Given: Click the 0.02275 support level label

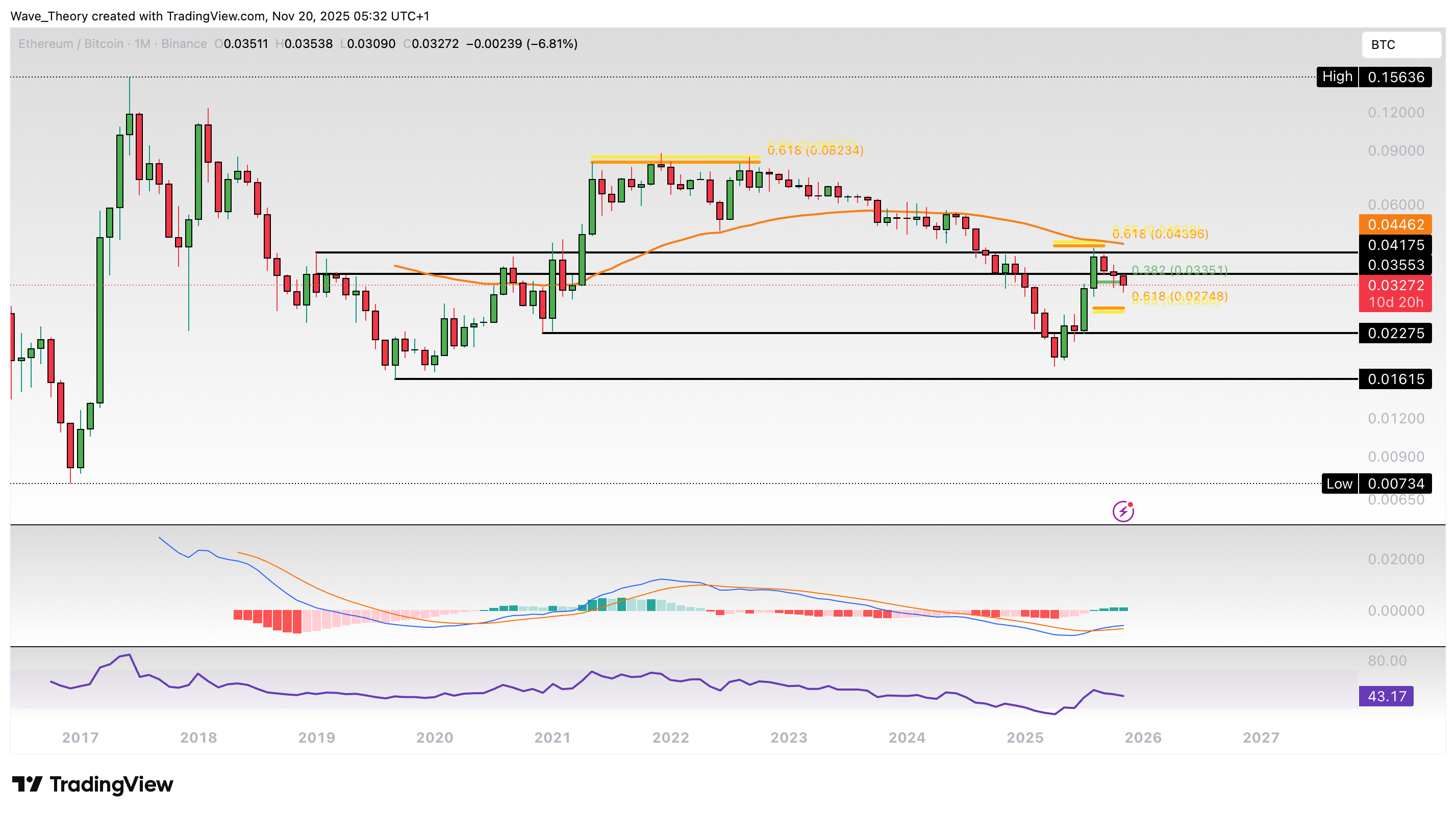Looking at the screenshot, I should coord(1394,334).
